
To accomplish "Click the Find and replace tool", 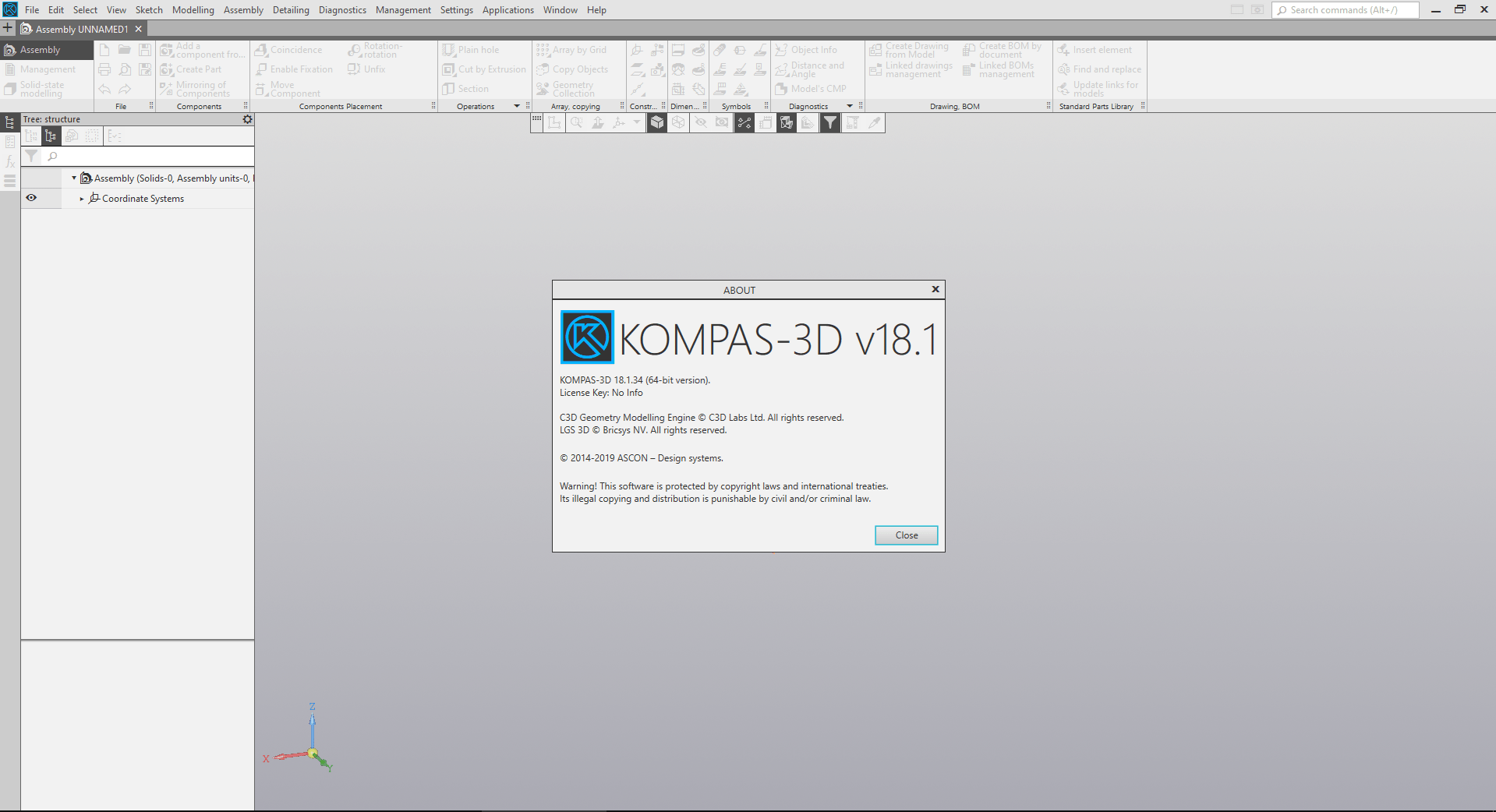I will coord(1099,69).
